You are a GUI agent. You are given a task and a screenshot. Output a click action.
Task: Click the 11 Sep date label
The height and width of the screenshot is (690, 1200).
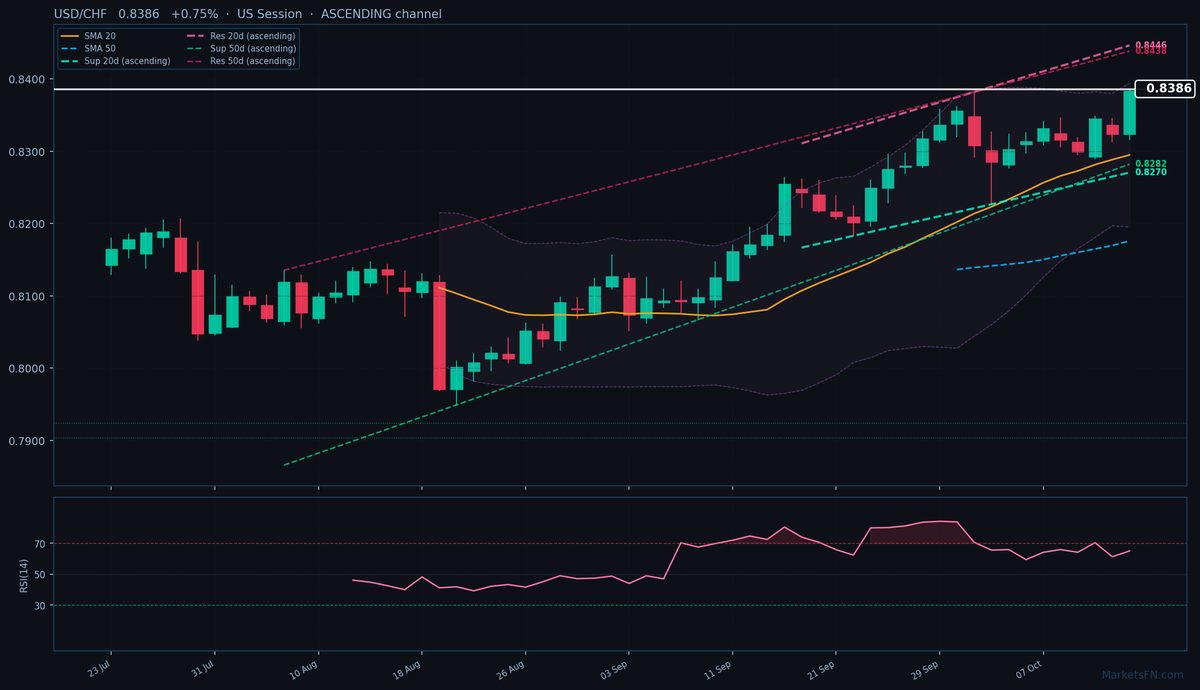(x=719, y=668)
